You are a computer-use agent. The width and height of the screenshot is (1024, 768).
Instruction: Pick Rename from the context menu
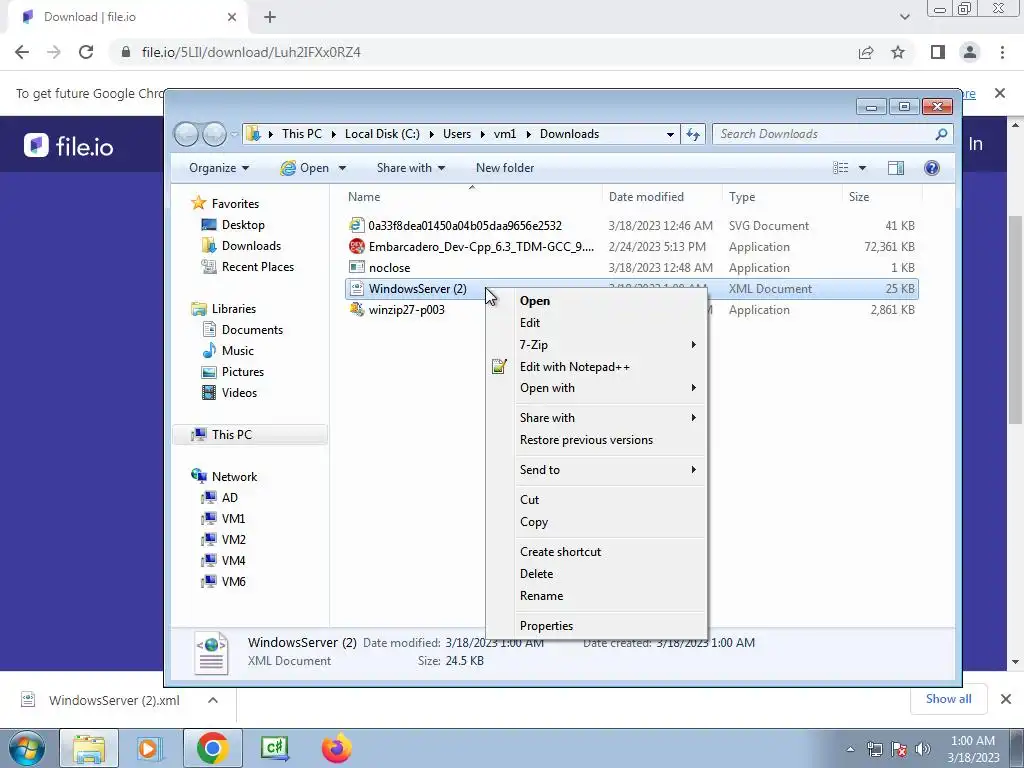coord(541,596)
